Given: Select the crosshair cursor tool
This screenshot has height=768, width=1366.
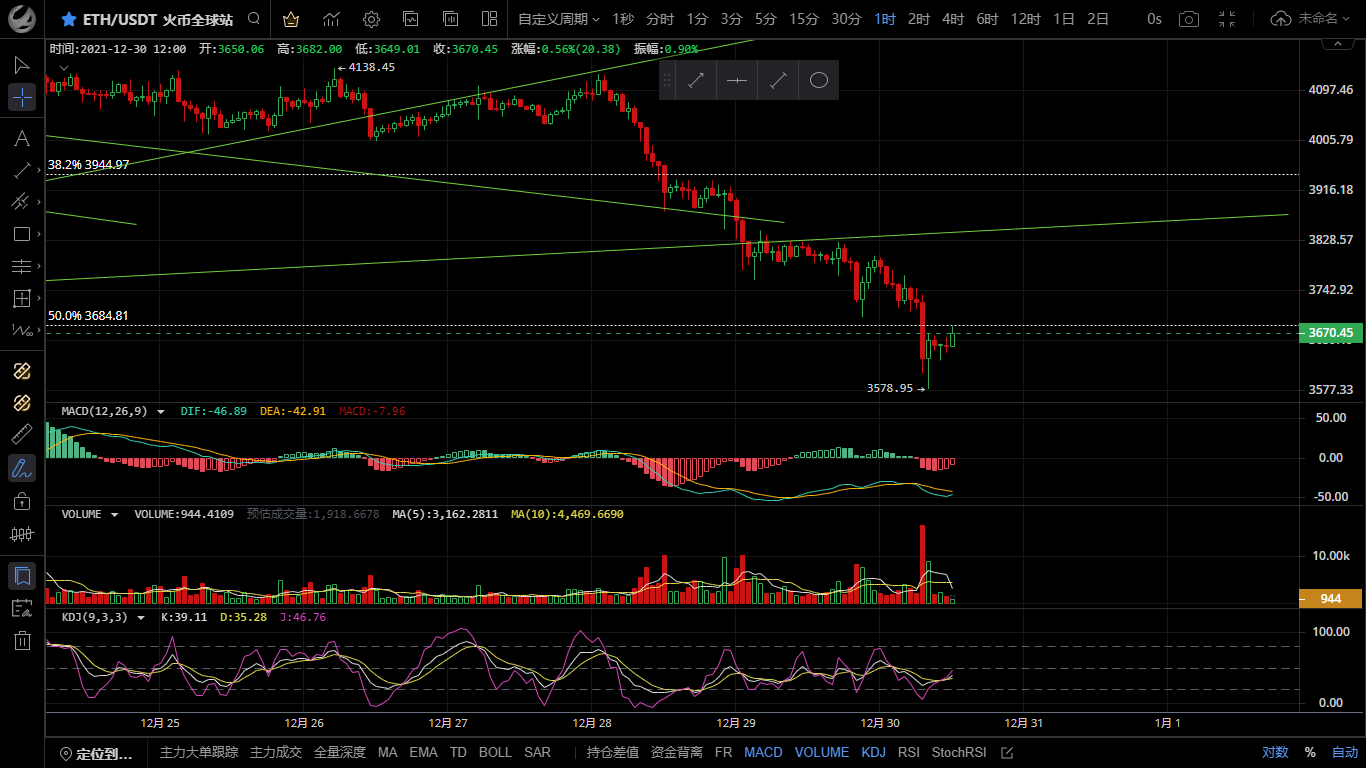Looking at the screenshot, I should 22,97.
